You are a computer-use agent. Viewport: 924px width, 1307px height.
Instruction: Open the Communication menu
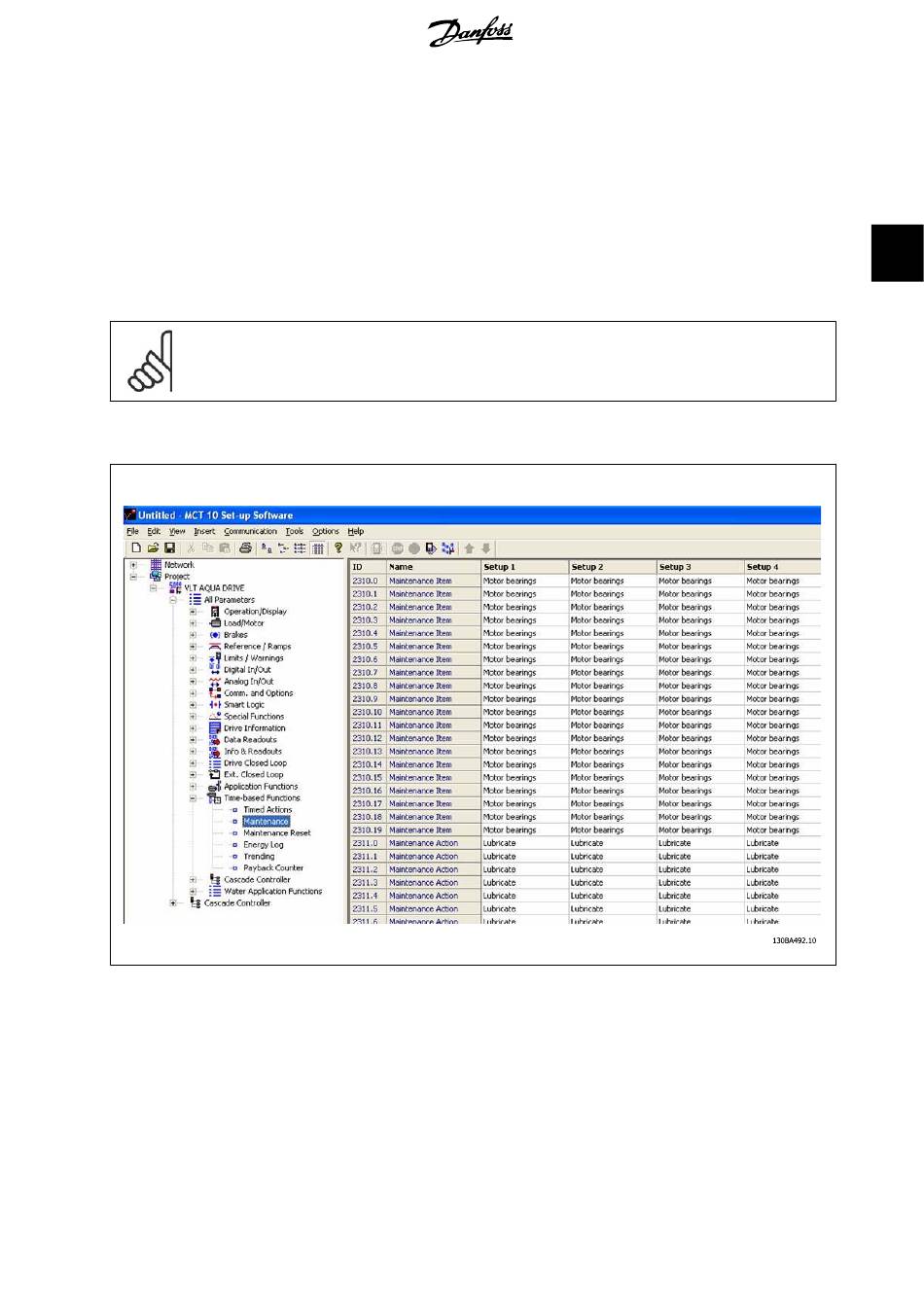[x=250, y=532]
